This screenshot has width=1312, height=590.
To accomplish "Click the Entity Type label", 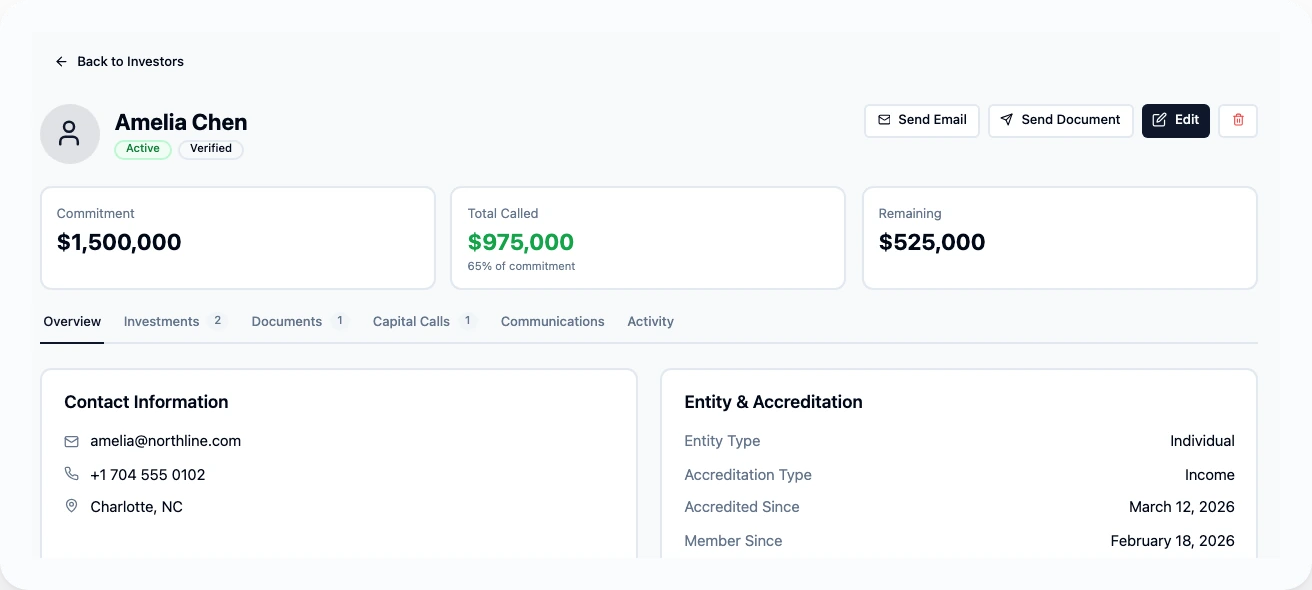I will tap(722, 441).
